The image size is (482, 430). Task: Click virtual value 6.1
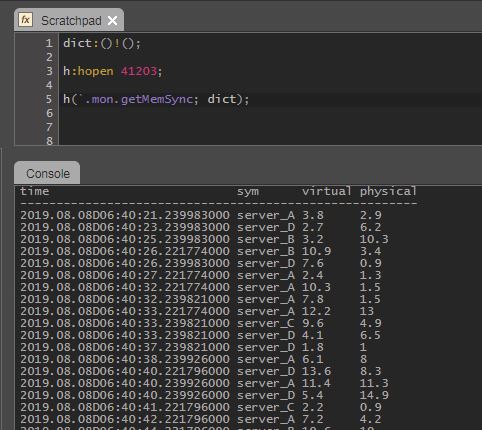313,359
